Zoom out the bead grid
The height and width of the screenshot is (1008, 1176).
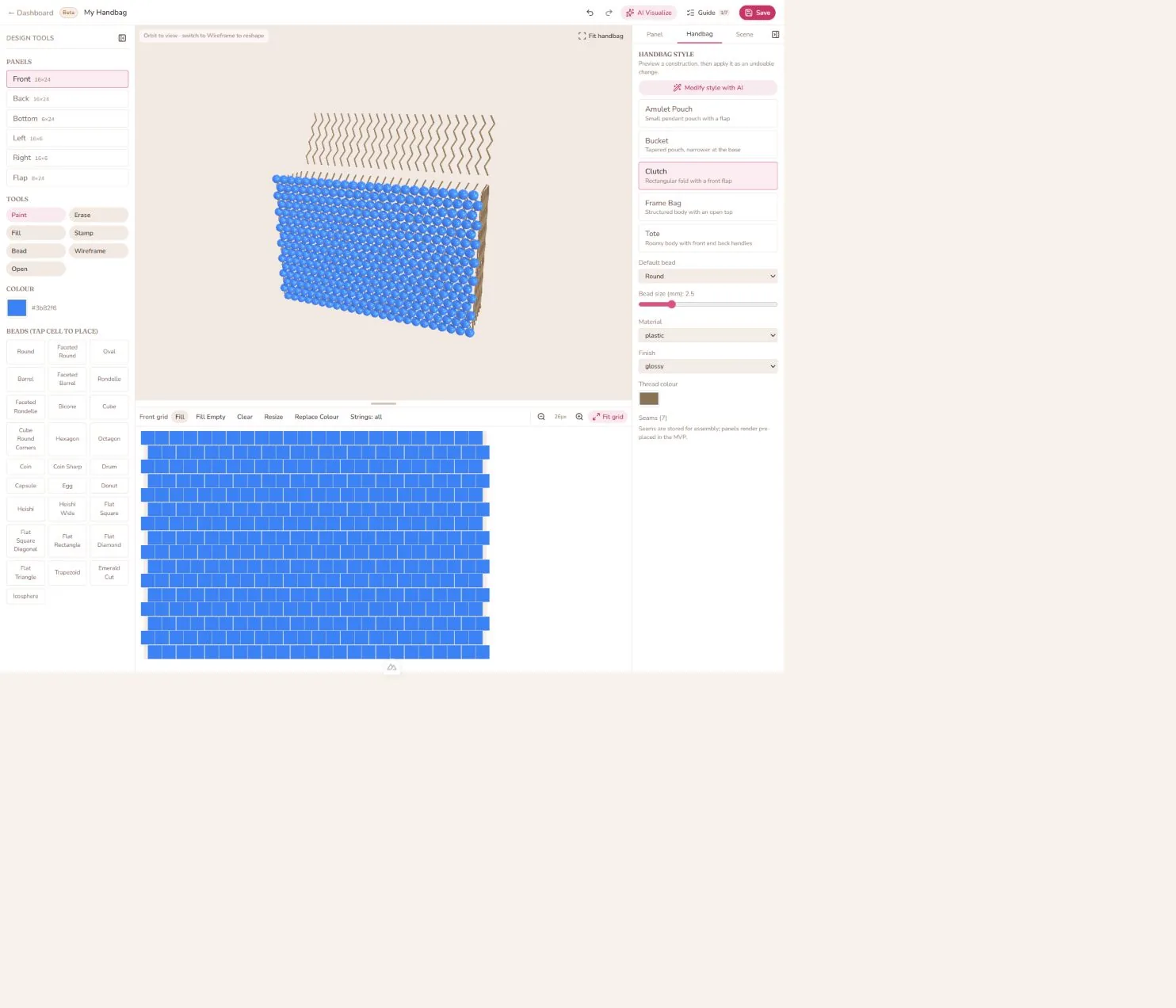(541, 417)
